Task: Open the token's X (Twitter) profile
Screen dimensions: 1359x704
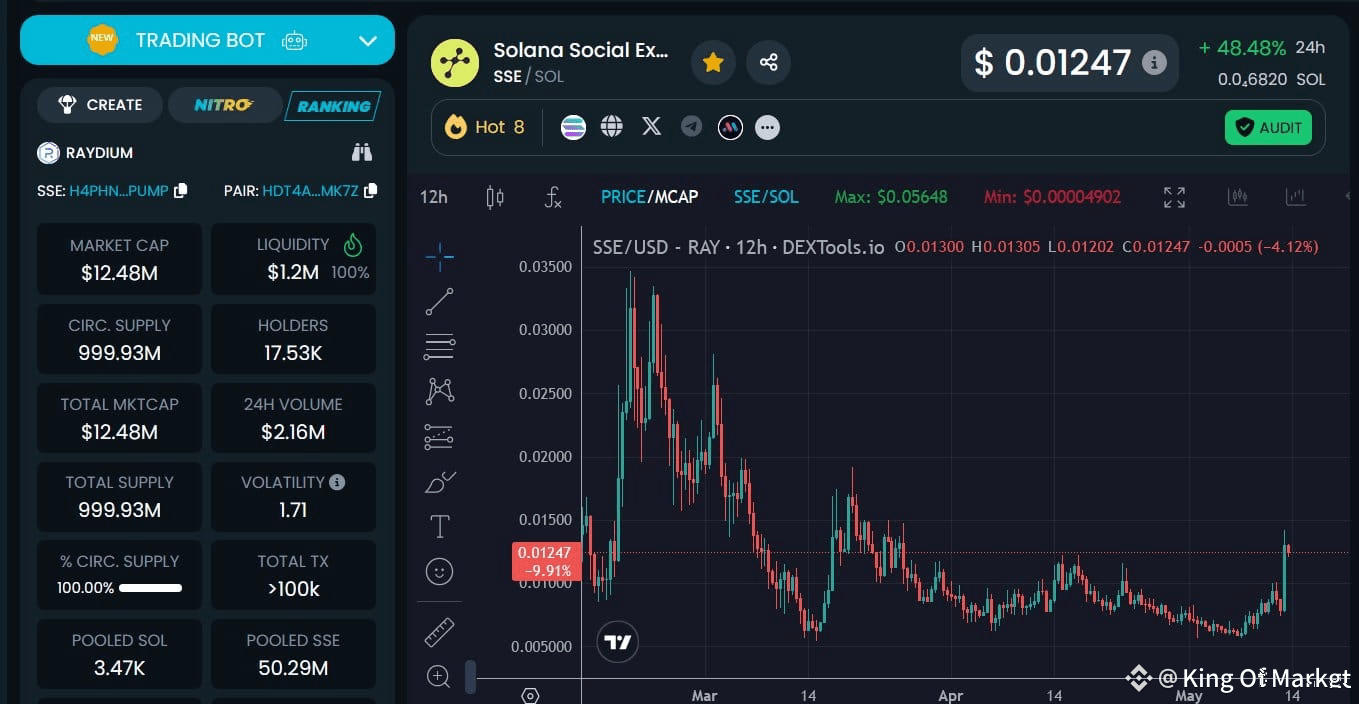Action: coord(651,126)
